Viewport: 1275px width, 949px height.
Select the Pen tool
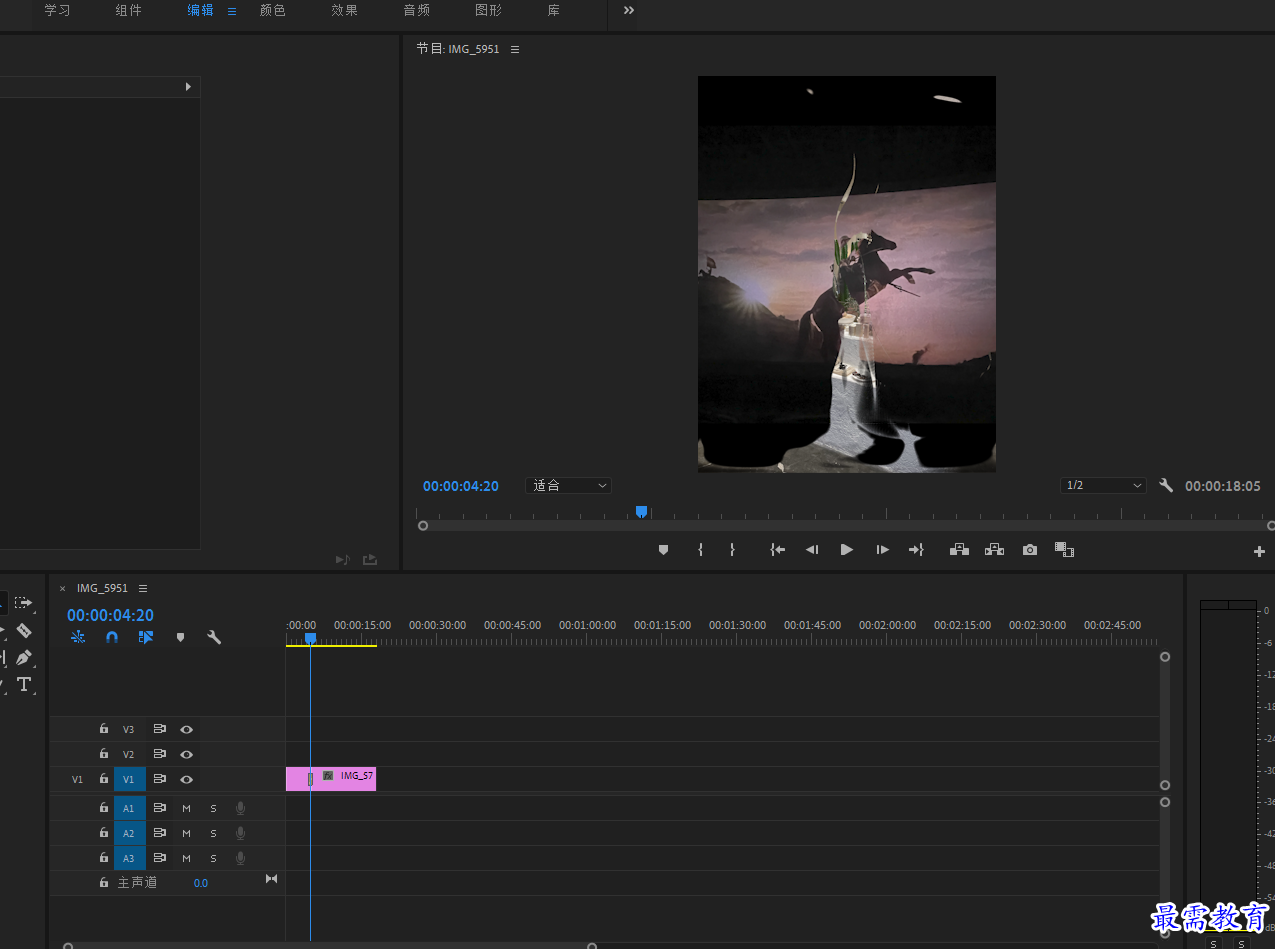[x=24, y=658]
